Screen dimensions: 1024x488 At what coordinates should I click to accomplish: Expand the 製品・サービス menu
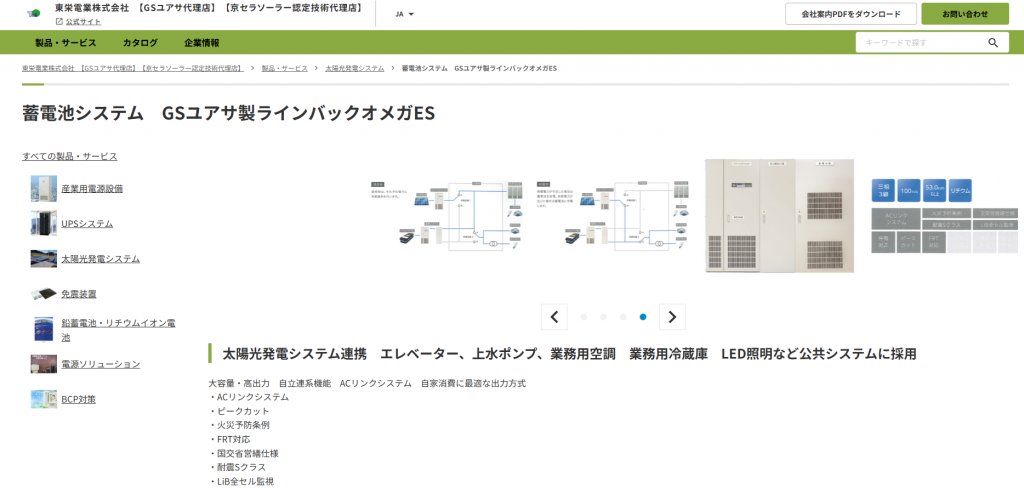tap(66, 43)
